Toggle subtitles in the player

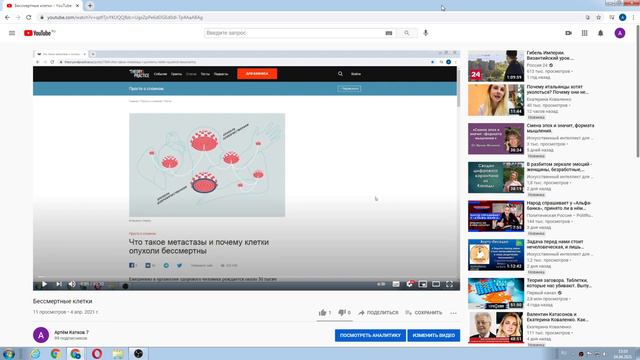point(396,284)
